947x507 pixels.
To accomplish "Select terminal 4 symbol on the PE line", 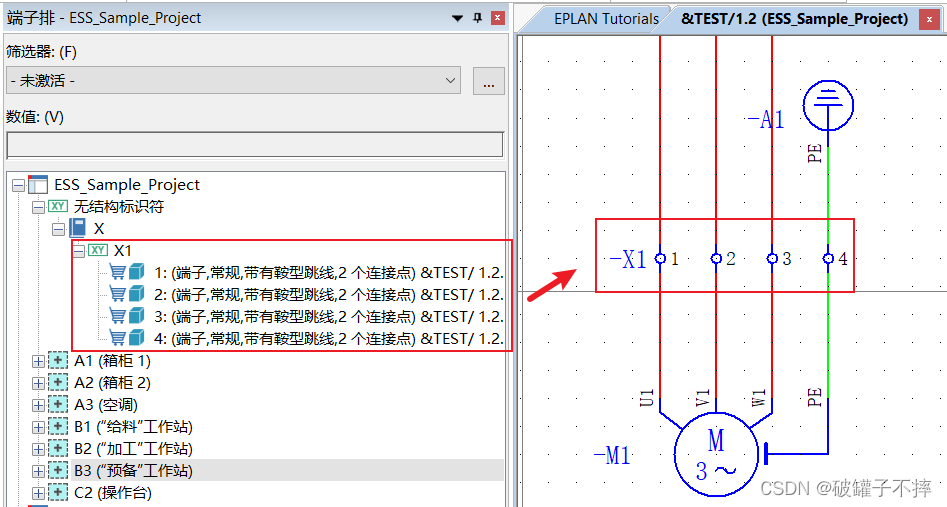I will click(x=828, y=259).
